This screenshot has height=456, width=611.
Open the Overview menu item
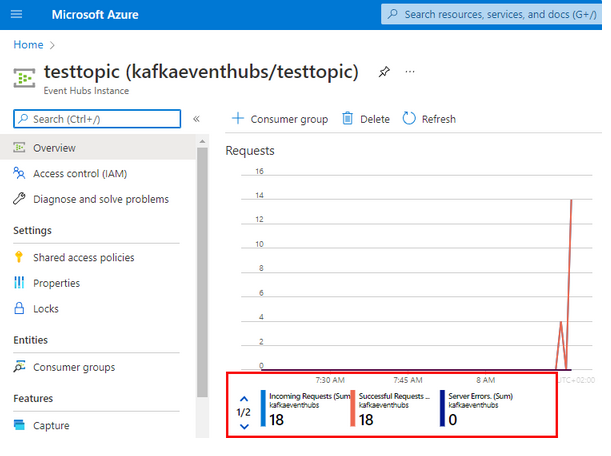pos(98,148)
